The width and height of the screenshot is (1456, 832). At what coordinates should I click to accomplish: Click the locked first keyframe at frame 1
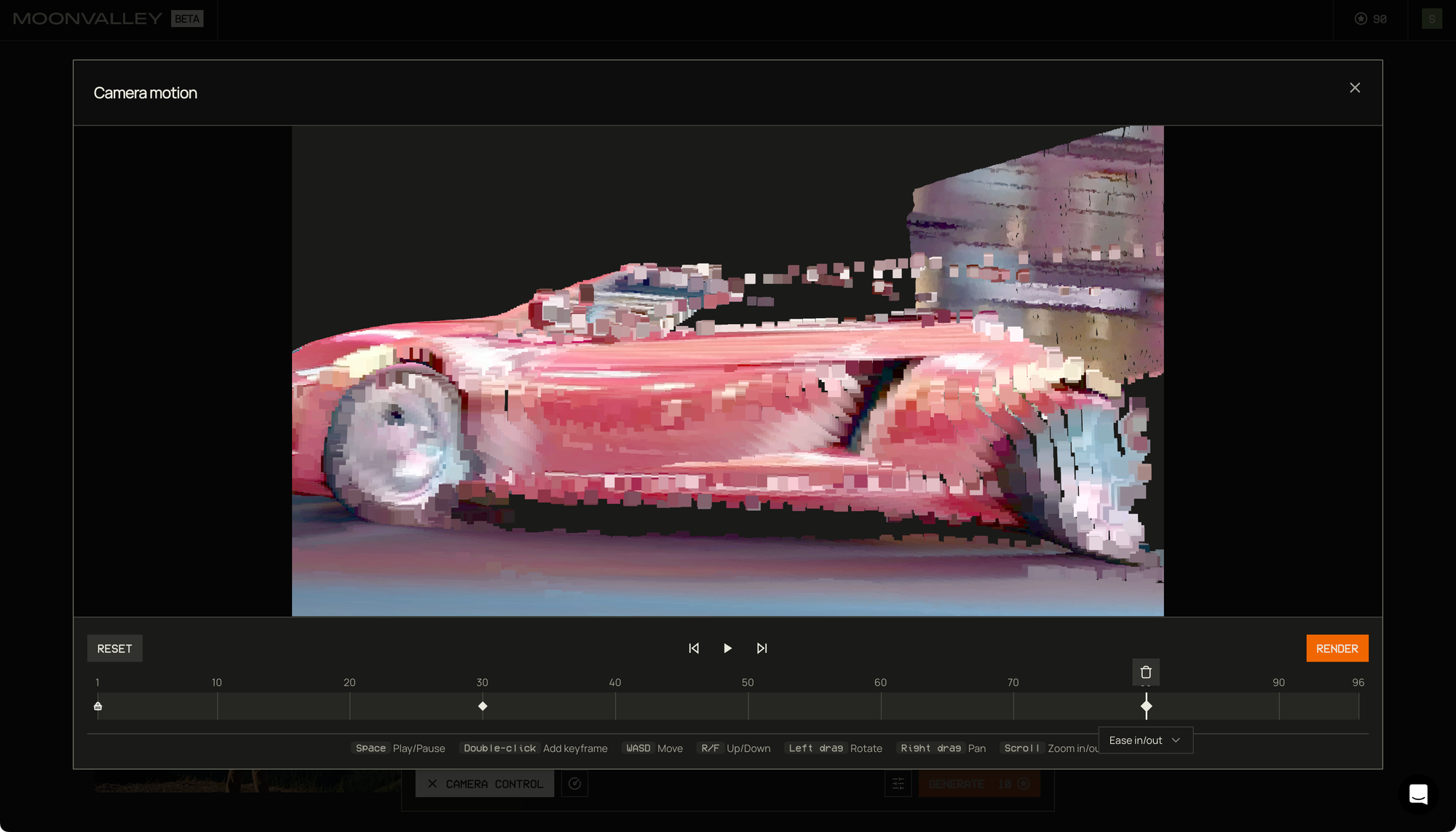(98, 706)
